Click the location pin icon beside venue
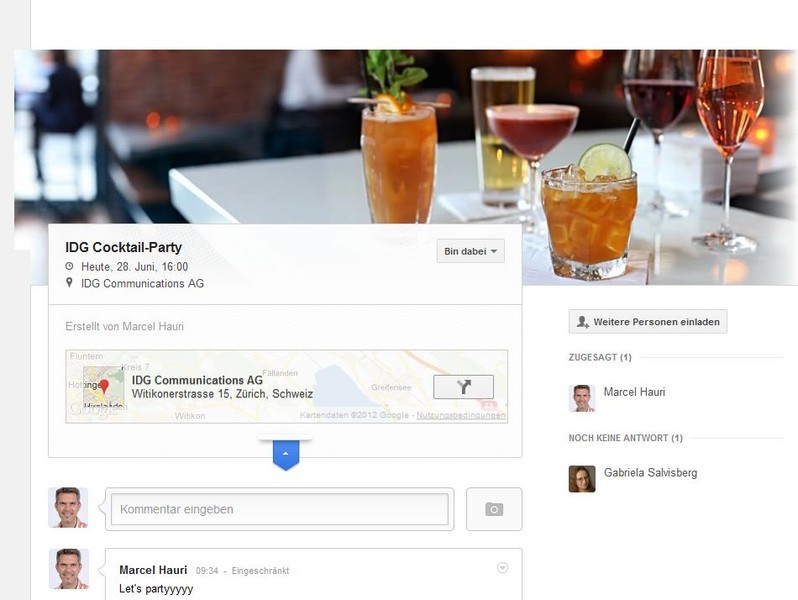The height and width of the screenshot is (600, 798). pos(69,282)
